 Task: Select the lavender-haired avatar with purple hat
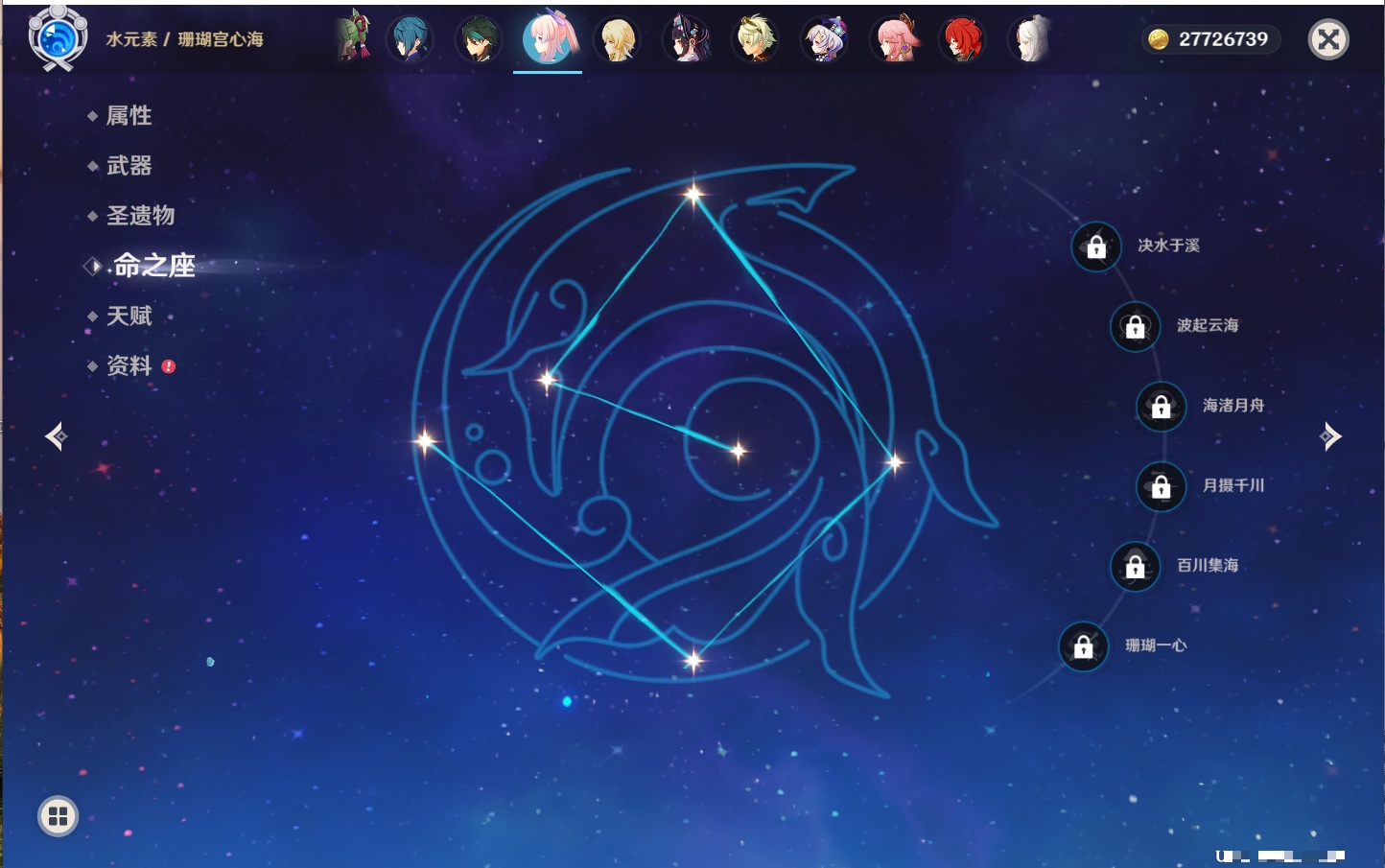click(x=824, y=39)
